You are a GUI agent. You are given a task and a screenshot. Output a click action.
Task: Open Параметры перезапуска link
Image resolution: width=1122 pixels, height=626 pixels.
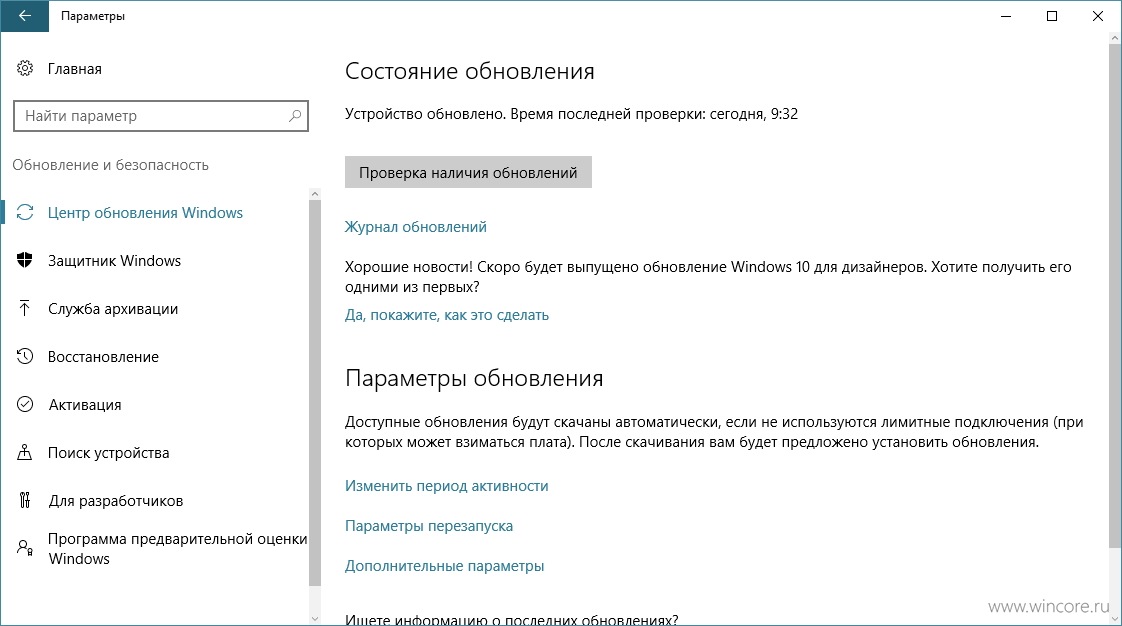coord(429,526)
